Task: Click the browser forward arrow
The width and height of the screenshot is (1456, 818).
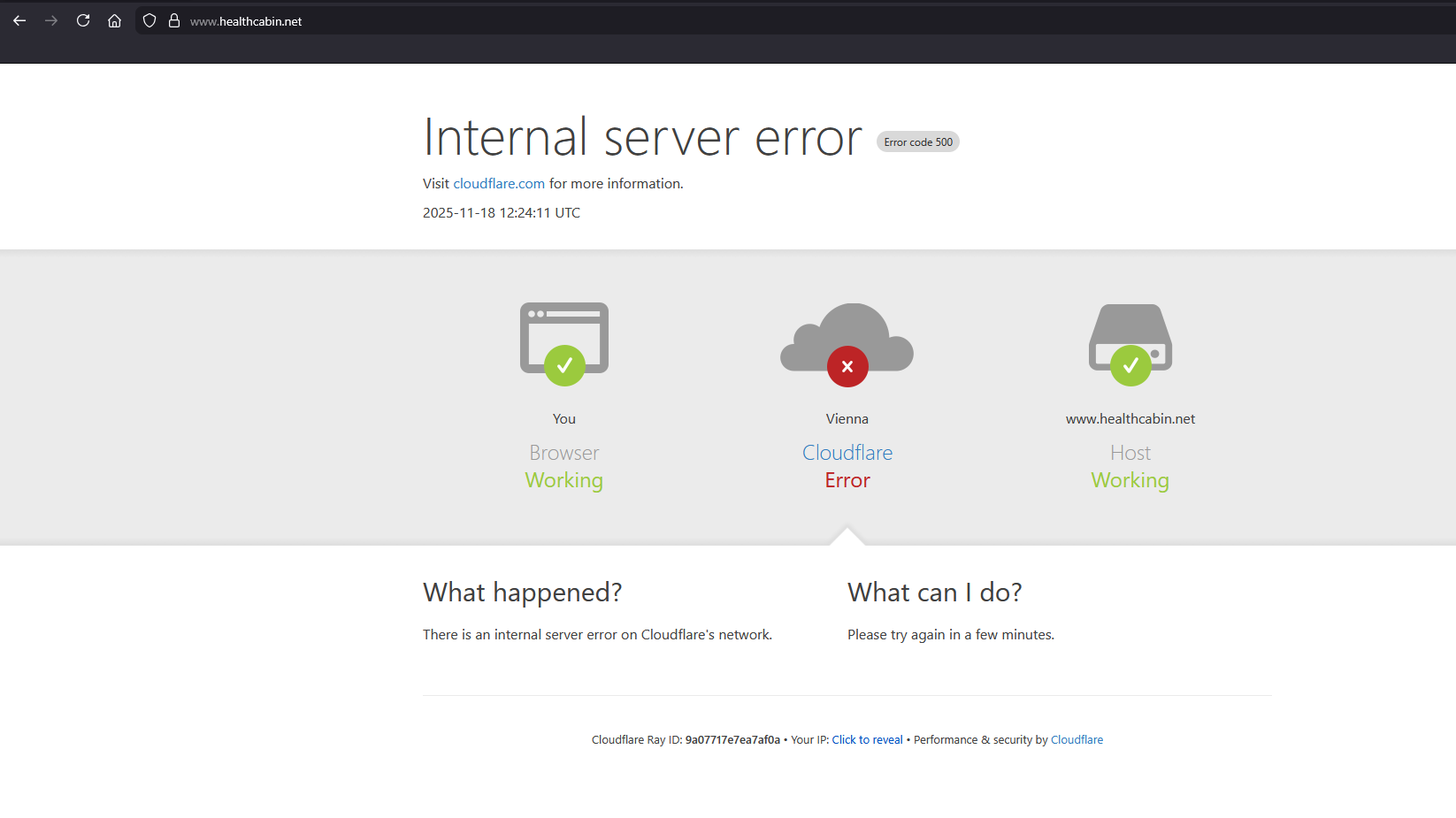Action: 51,20
